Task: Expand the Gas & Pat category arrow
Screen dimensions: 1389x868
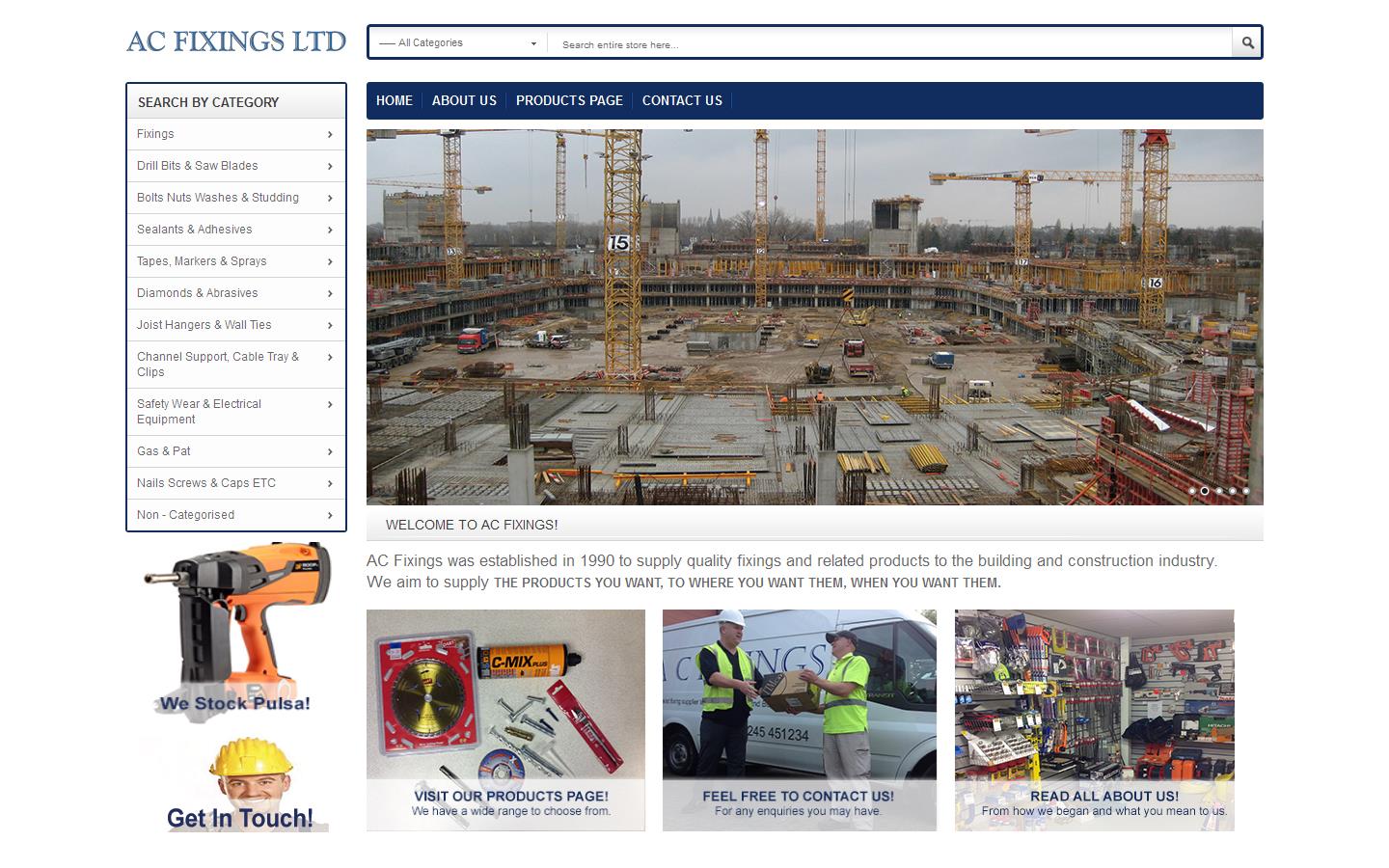Action: 330,452
